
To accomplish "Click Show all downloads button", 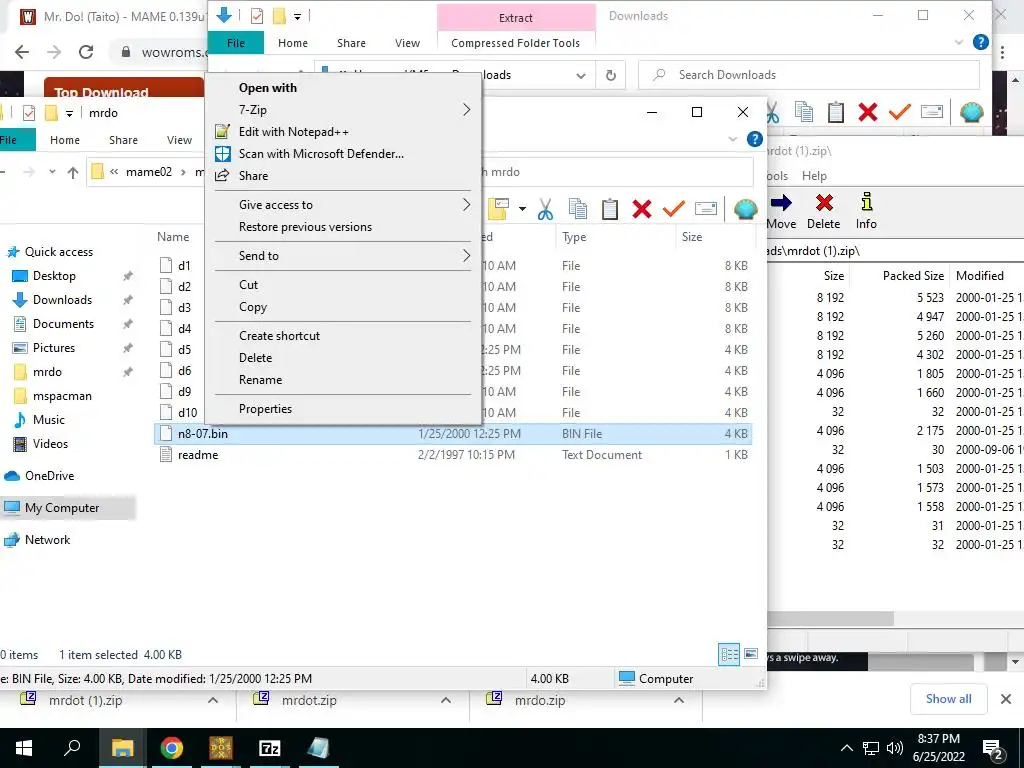I will click(948, 699).
